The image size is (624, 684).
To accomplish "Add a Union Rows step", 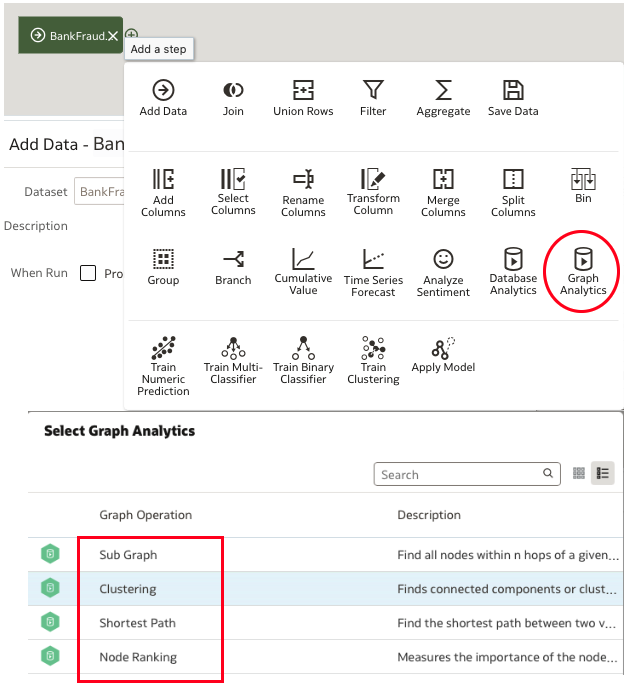I will click(303, 90).
